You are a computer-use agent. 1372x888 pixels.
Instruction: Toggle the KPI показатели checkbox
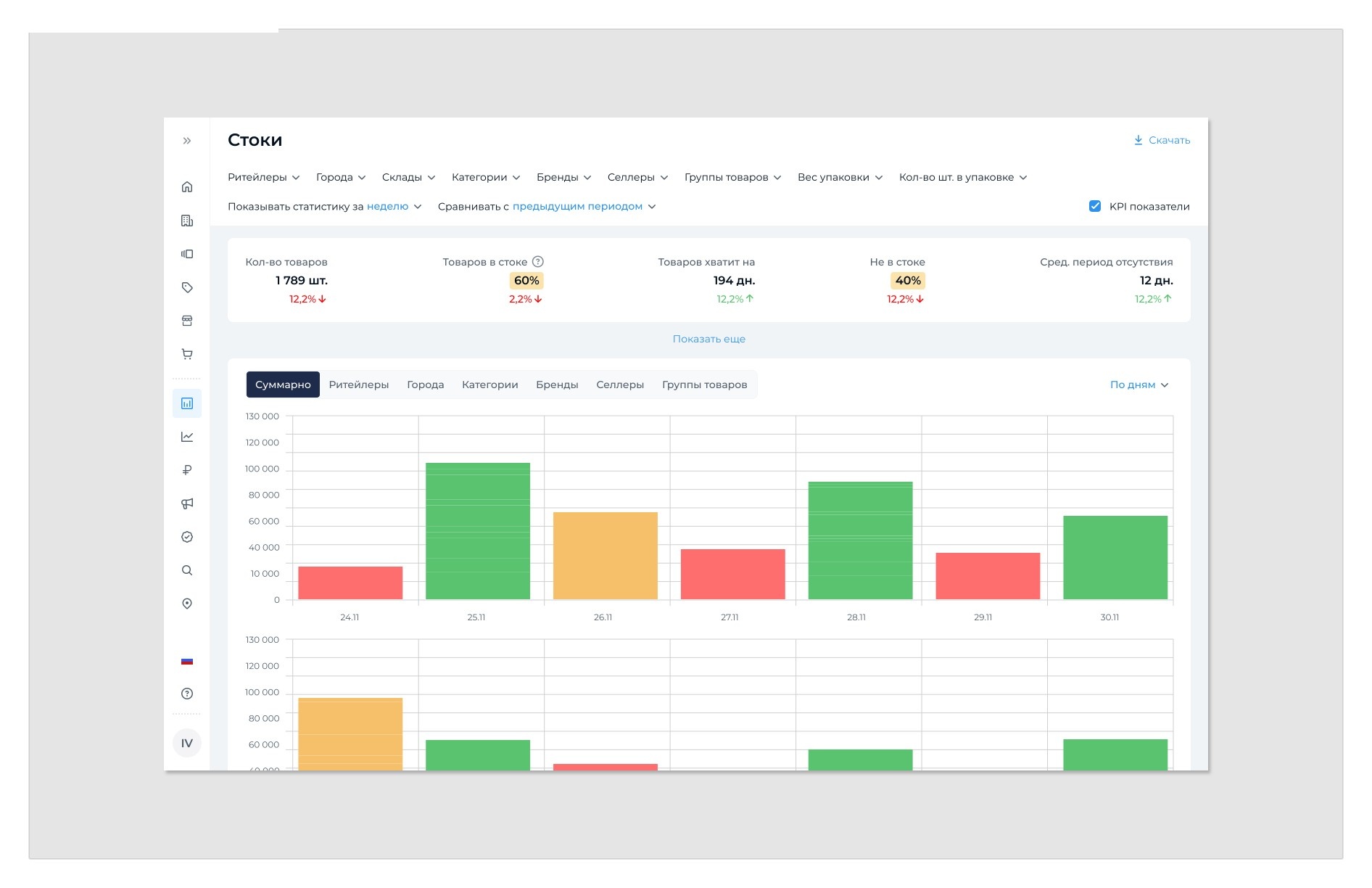1095,206
